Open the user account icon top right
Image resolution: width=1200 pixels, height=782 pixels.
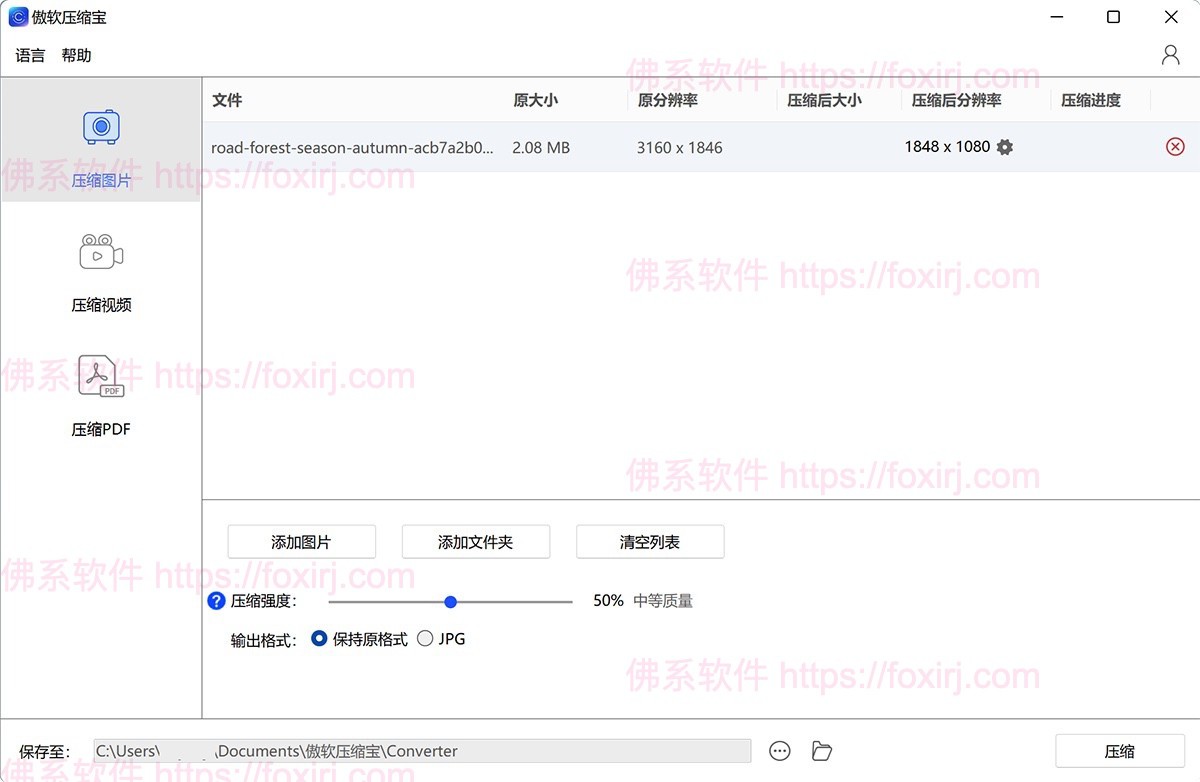[1171, 54]
